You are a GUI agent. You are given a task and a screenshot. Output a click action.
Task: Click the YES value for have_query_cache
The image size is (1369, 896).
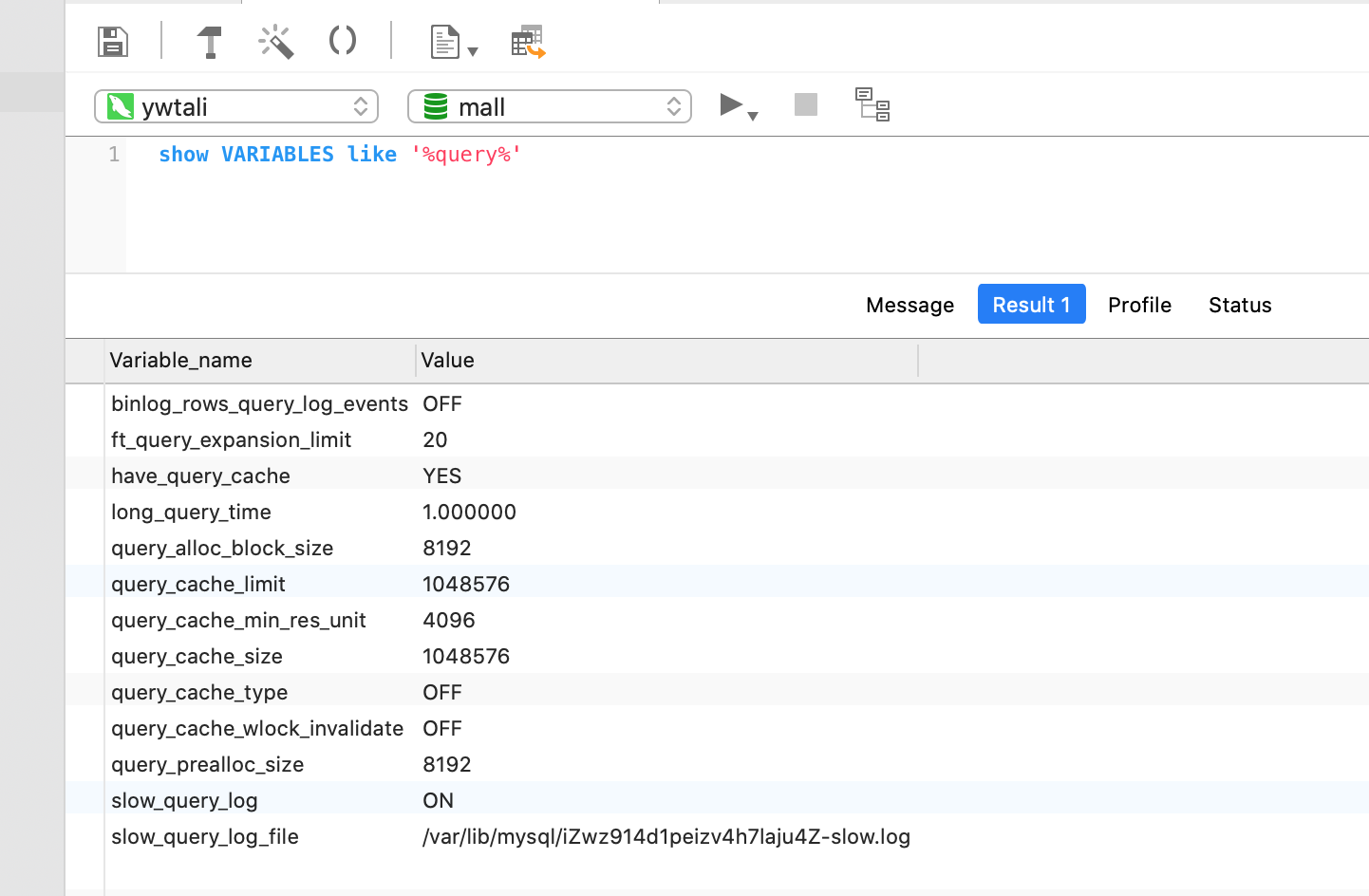click(x=442, y=476)
